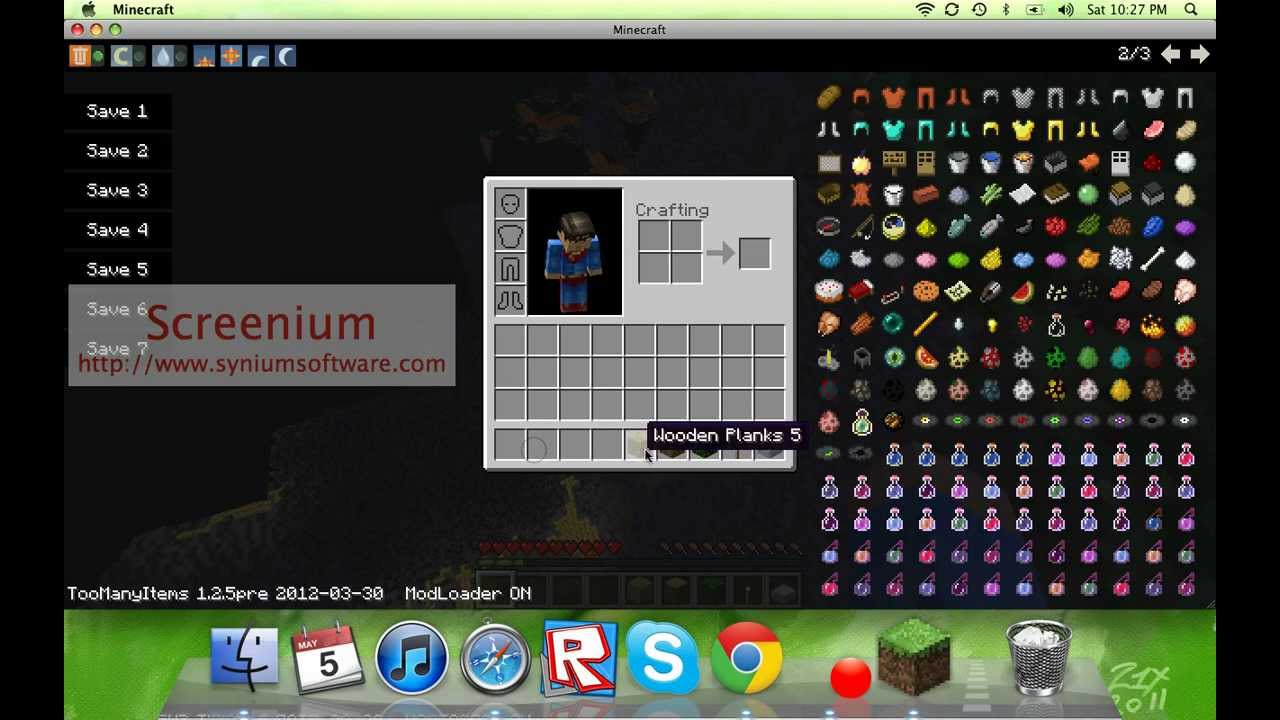Pick the compass item
The image size is (1280, 720).
tap(829, 227)
